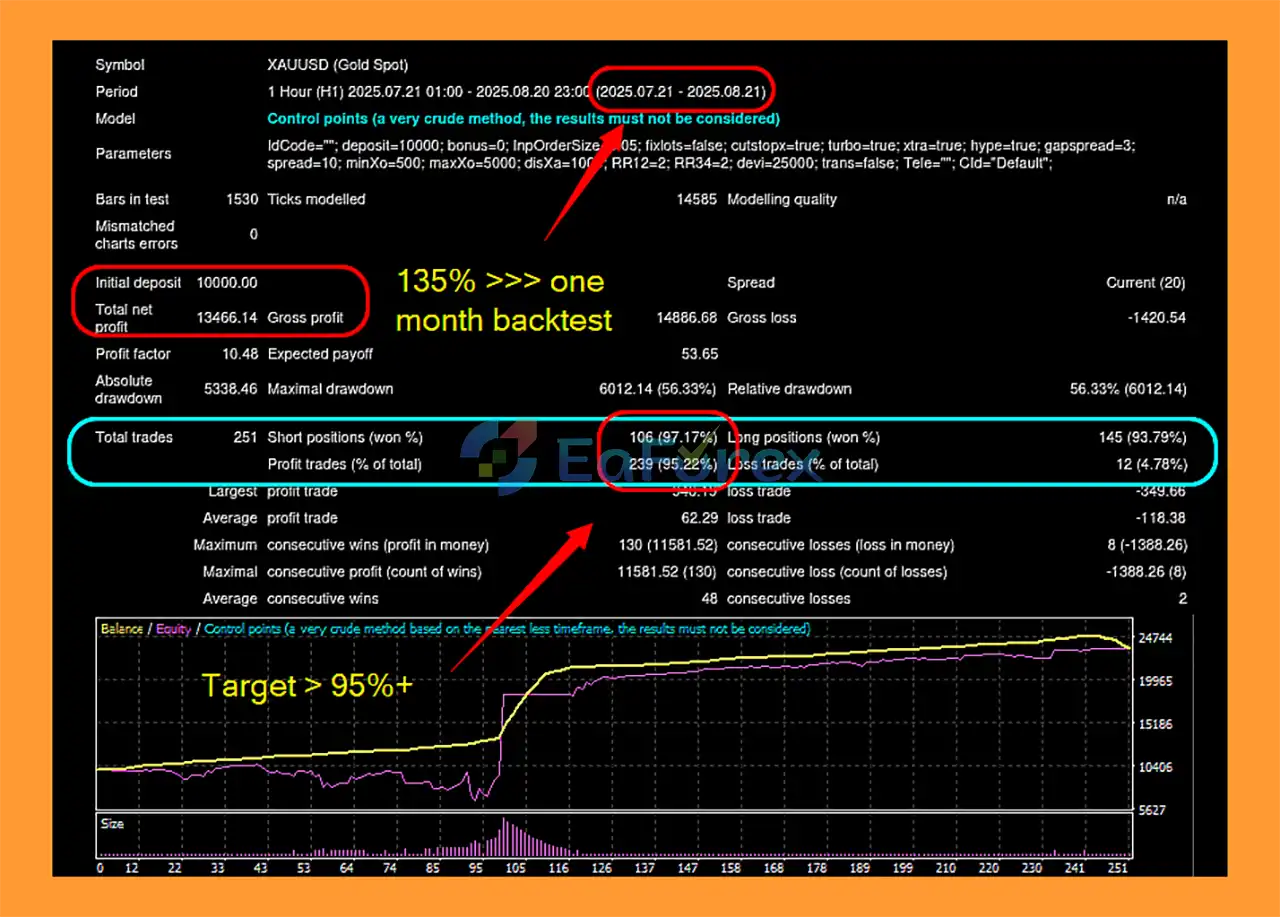Click the yellow '135% >>> one month backtest' annotation
Screen dimensions: 1280x917
click(504, 300)
